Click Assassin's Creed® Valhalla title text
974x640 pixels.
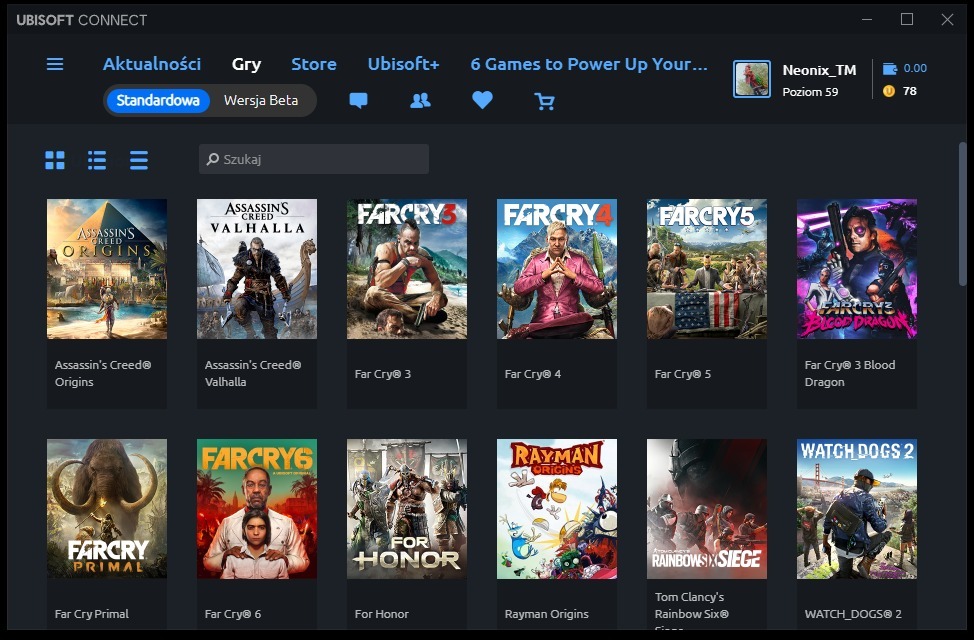[x=253, y=373]
